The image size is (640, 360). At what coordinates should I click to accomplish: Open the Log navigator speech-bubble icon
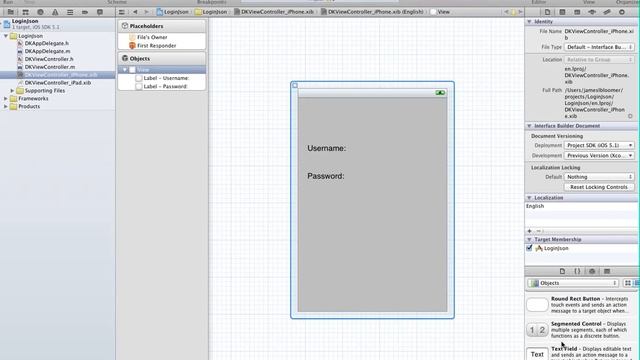click(x=100, y=12)
